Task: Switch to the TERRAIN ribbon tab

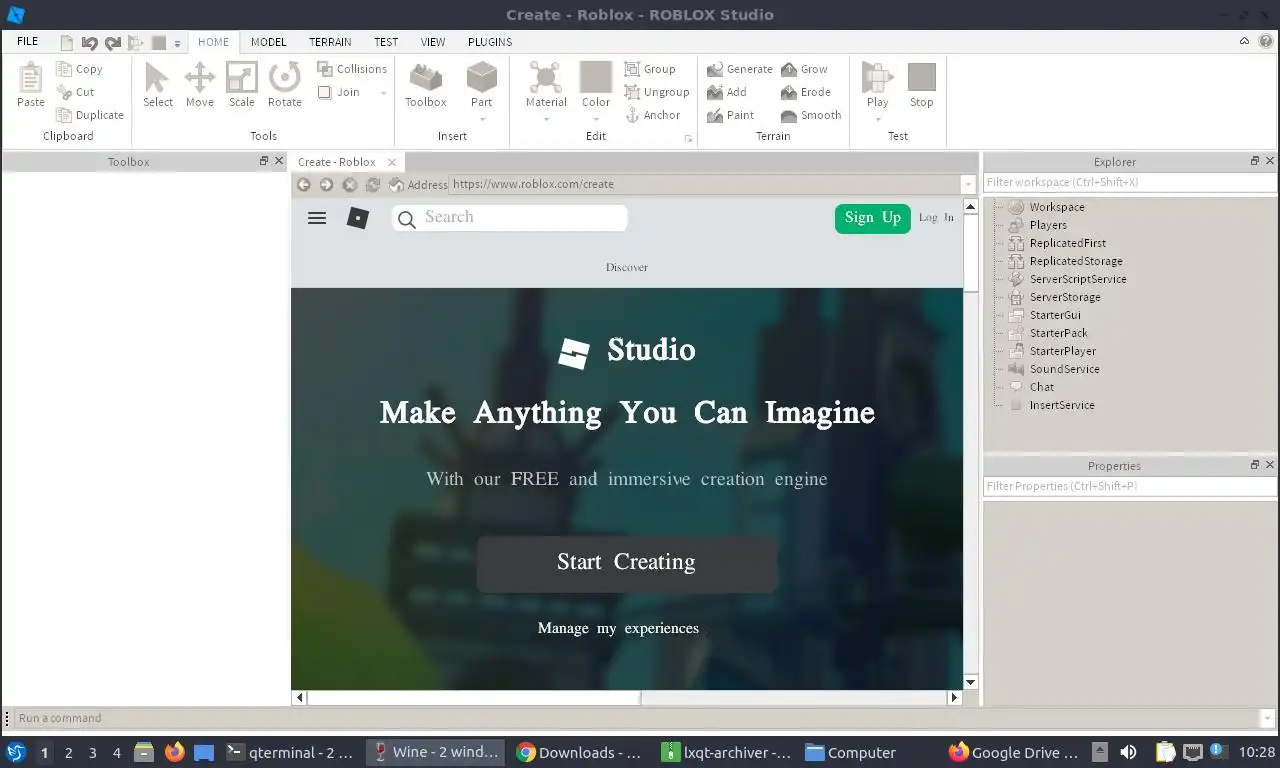Action: pyautogui.click(x=330, y=42)
